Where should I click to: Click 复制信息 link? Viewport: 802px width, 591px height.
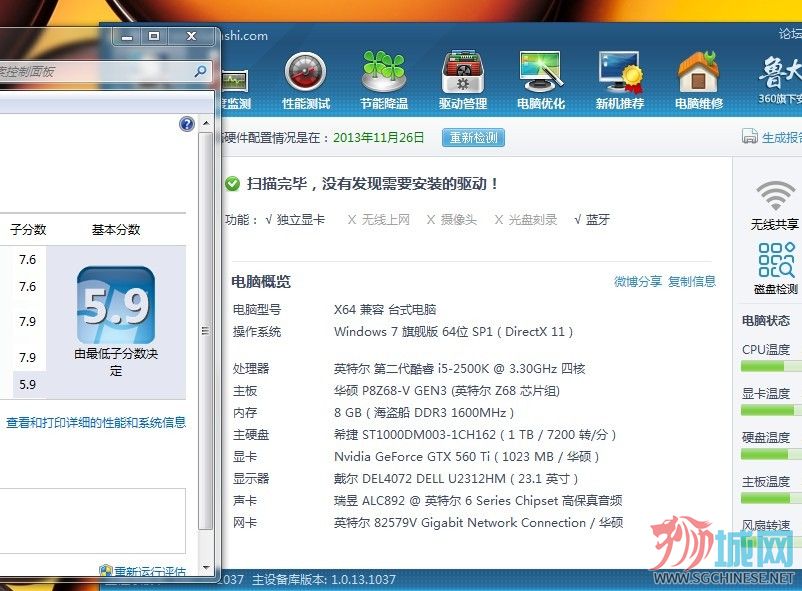pos(692,281)
